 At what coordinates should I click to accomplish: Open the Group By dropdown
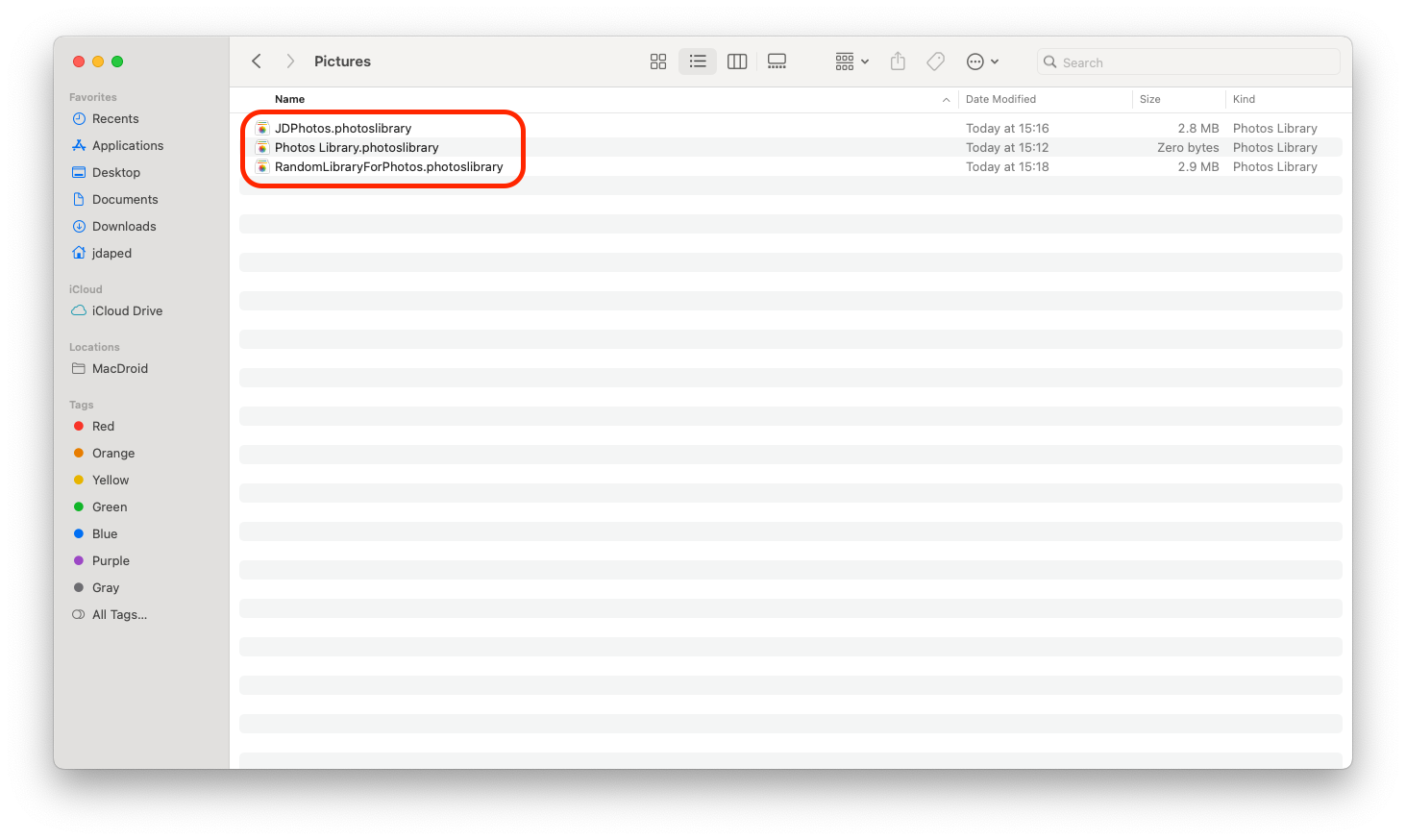851,61
